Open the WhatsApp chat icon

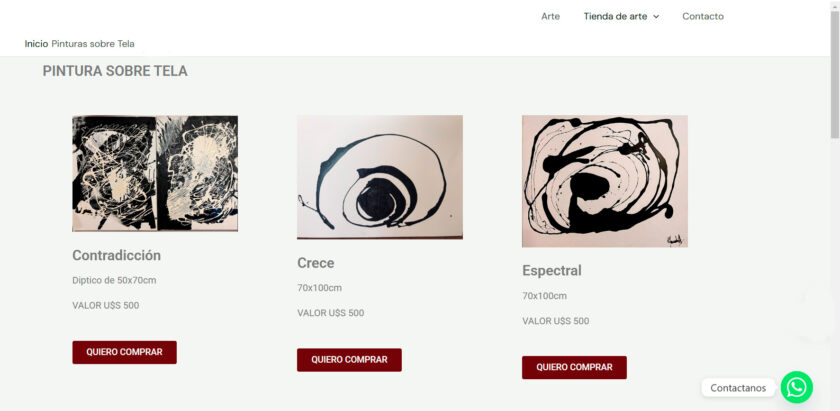pyautogui.click(x=797, y=387)
